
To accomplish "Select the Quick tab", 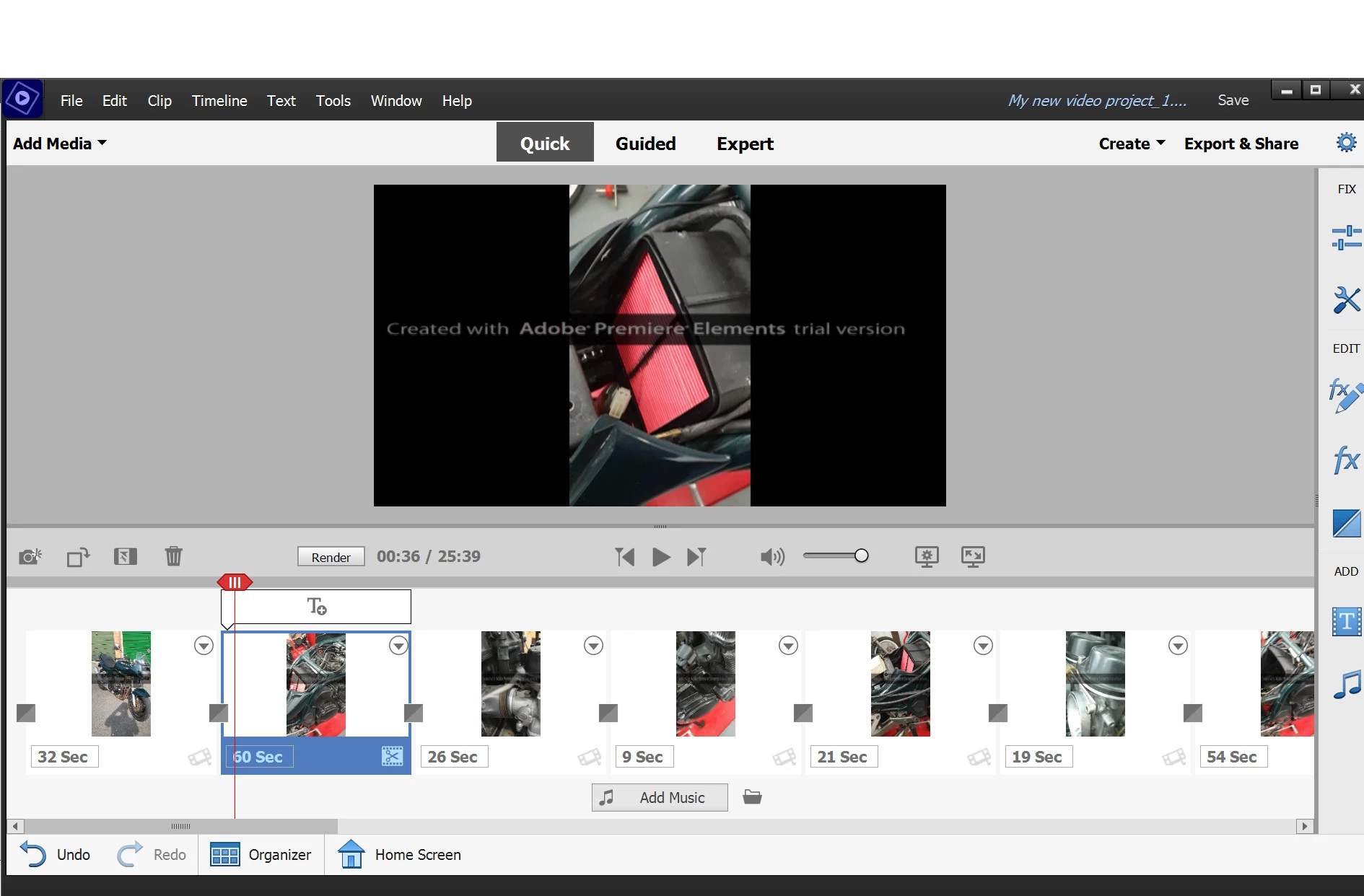I will tap(545, 142).
